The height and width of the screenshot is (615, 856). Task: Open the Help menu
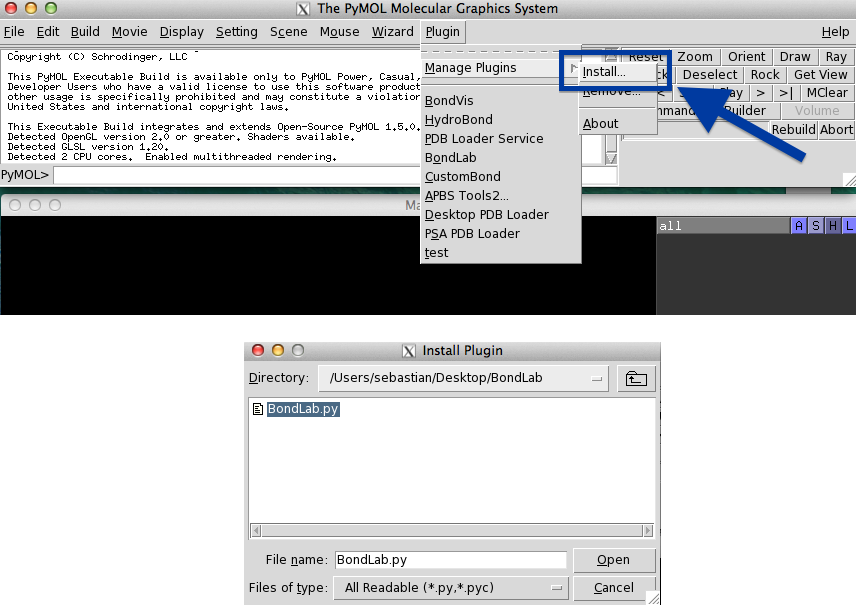click(835, 32)
